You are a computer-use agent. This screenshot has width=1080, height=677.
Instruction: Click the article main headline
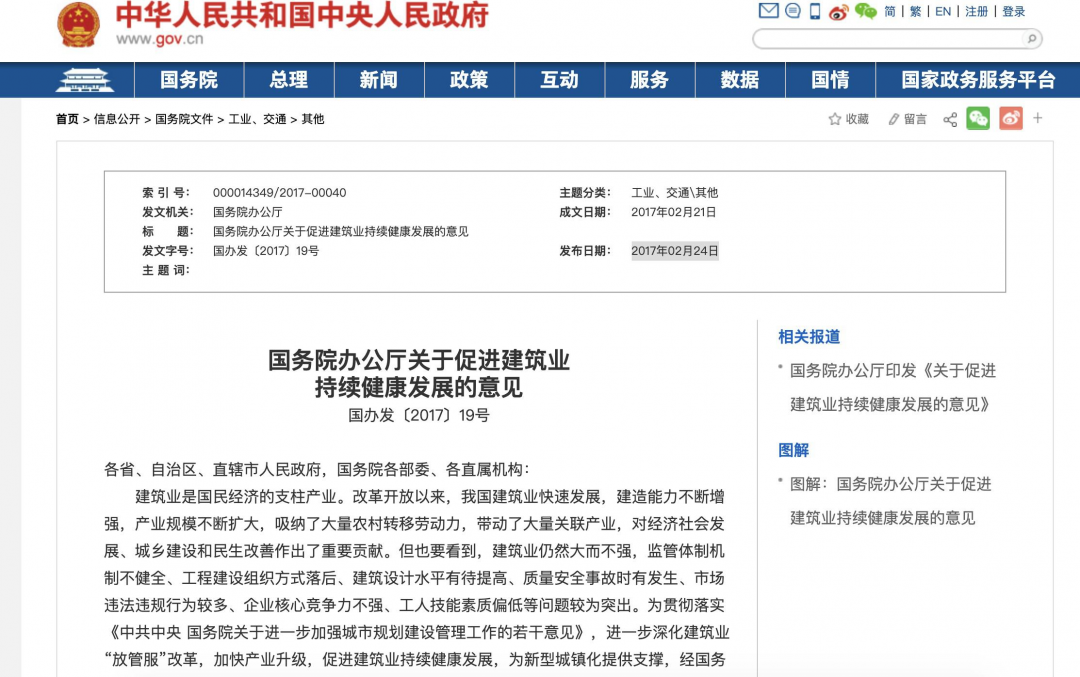pyautogui.click(x=418, y=373)
